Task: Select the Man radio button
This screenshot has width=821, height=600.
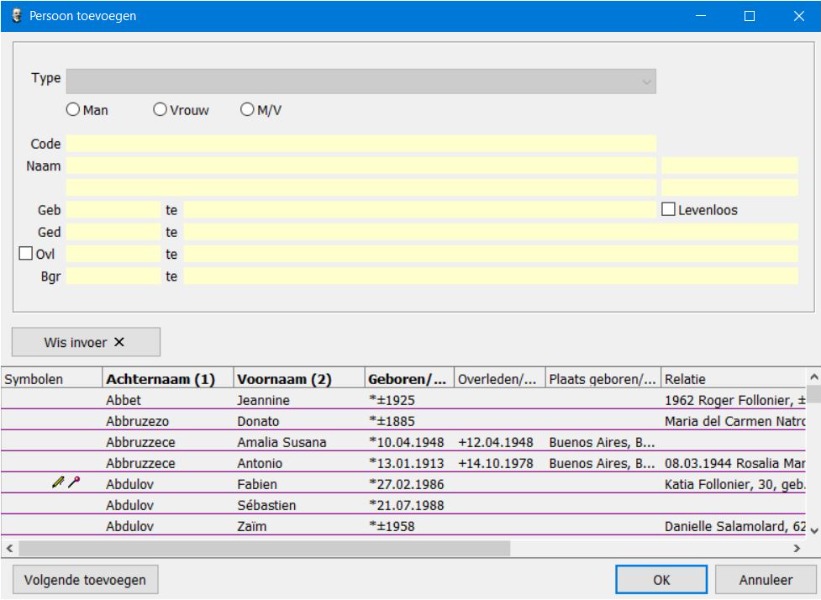Action: pyautogui.click(x=72, y=110)
